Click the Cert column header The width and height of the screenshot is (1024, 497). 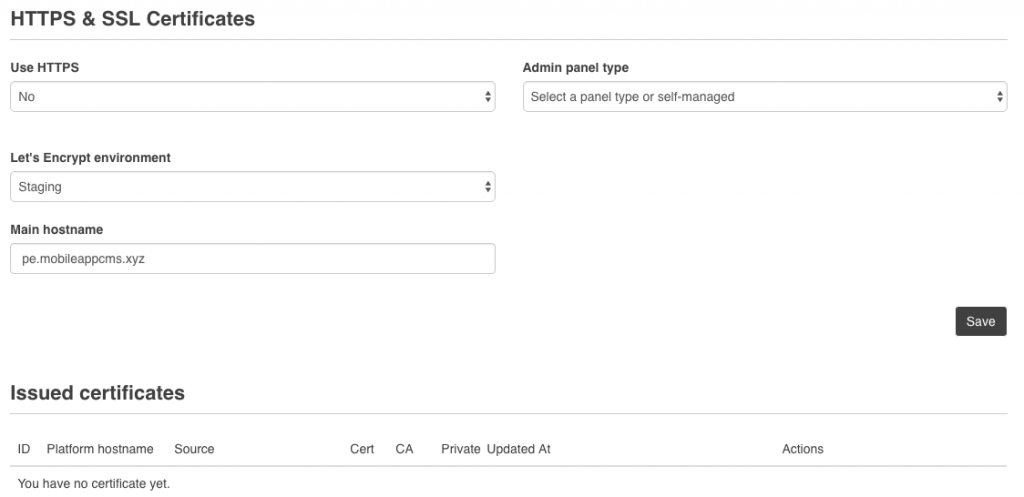coord(362,449)
